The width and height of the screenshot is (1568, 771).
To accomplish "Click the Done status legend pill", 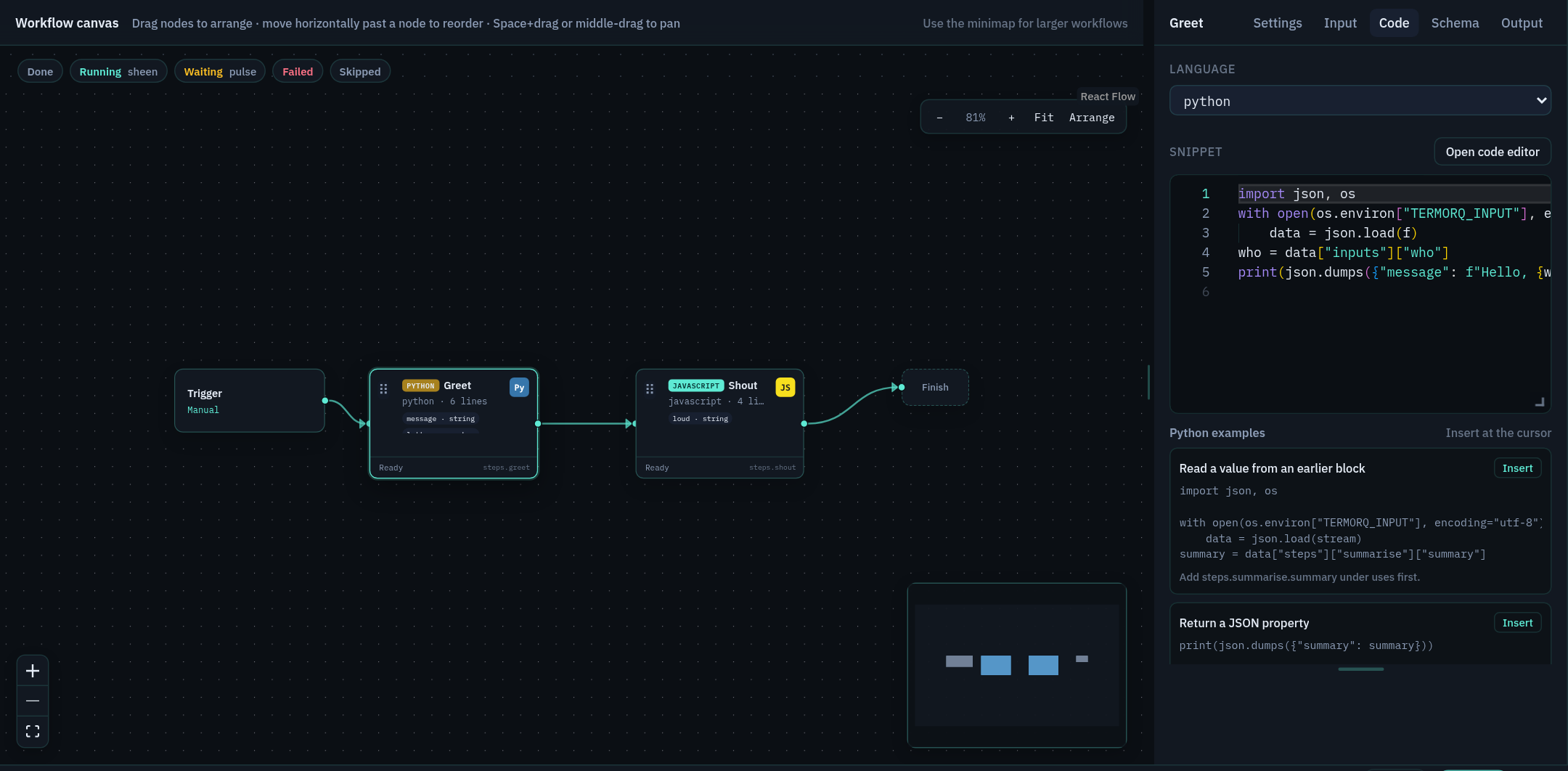I will [x=40, y=71].
